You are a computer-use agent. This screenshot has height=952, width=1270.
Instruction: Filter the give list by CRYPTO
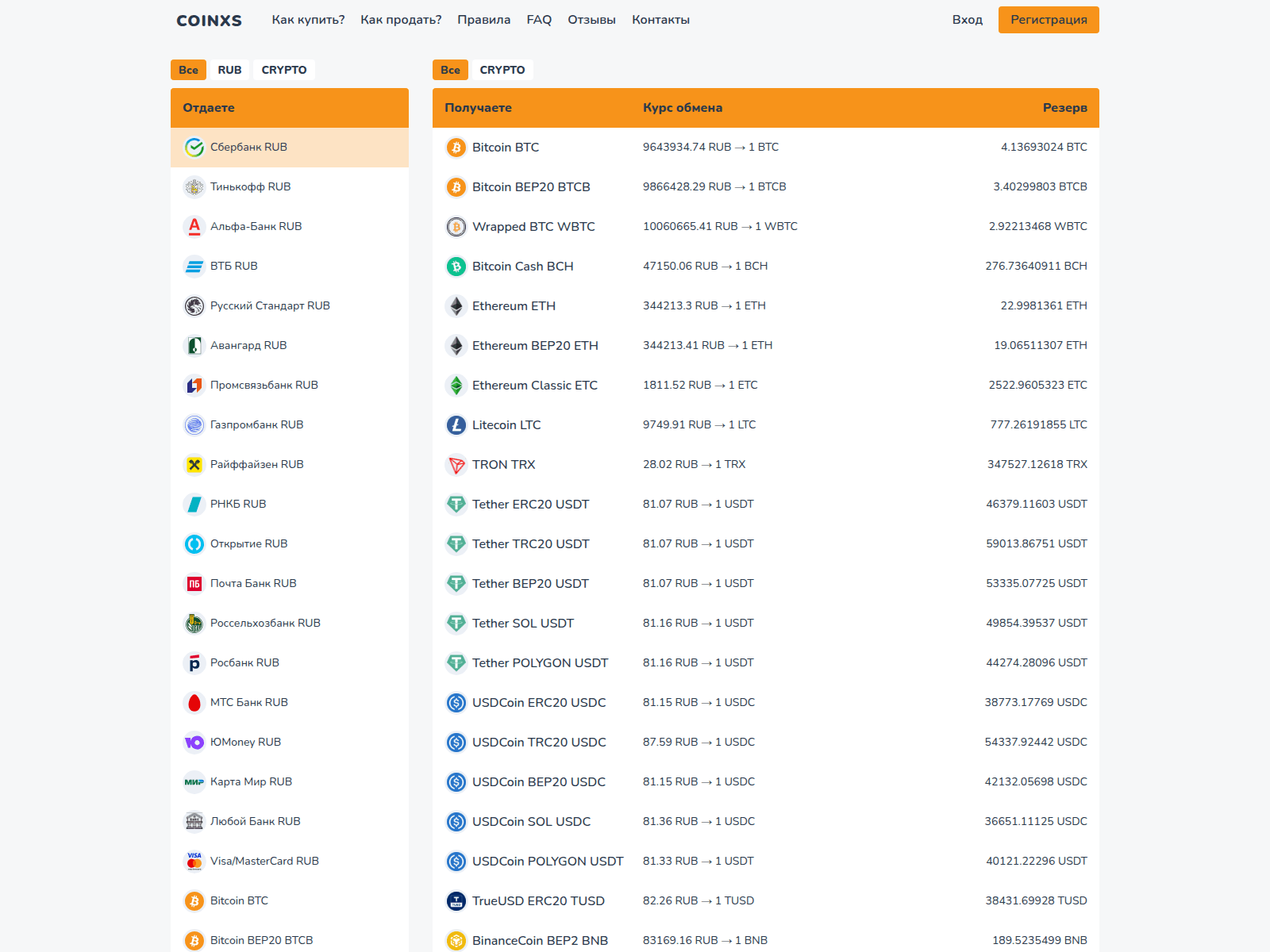click(x=284, y=70)
